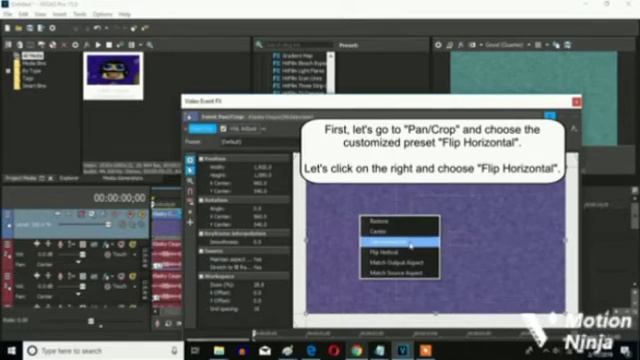Click the Project Media search magnifier icon
This screenshot has height=360, width=640.
point(150,45)
